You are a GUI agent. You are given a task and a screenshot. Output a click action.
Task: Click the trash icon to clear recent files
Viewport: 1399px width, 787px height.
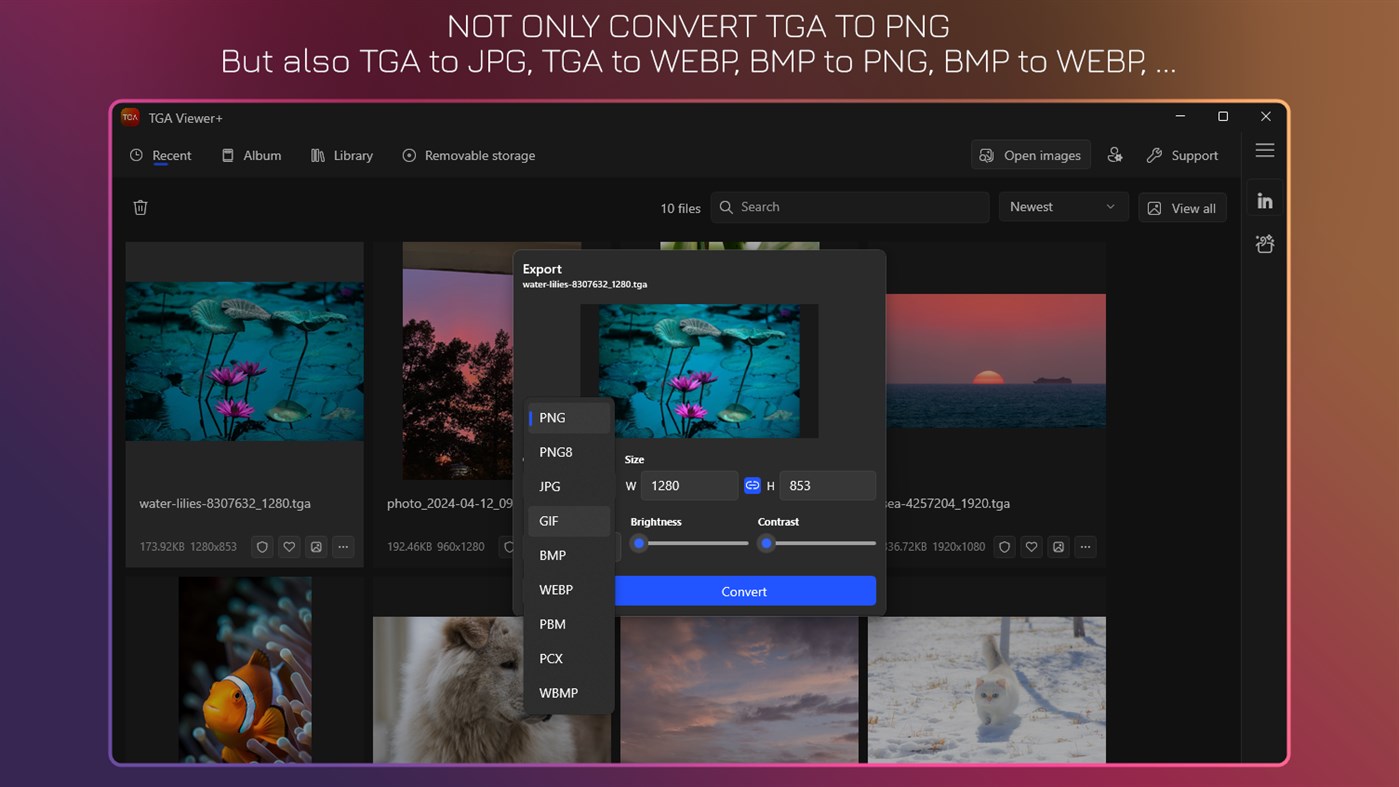click(x=140, y=207)
